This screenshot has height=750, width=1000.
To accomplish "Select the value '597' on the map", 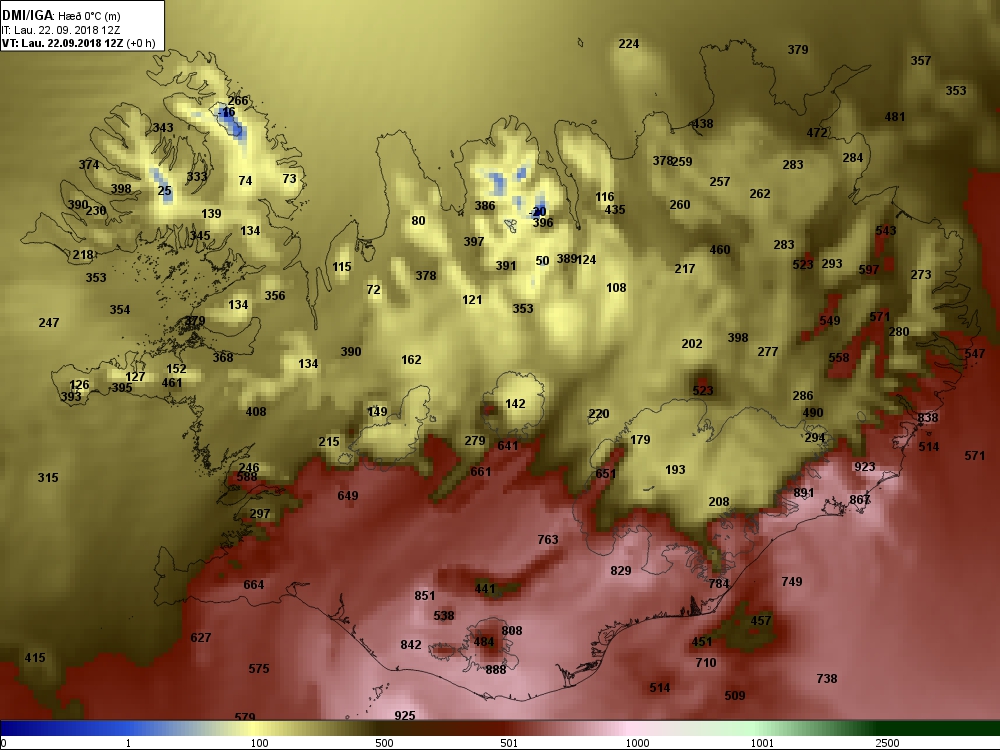I will click(x=869, y=270).
